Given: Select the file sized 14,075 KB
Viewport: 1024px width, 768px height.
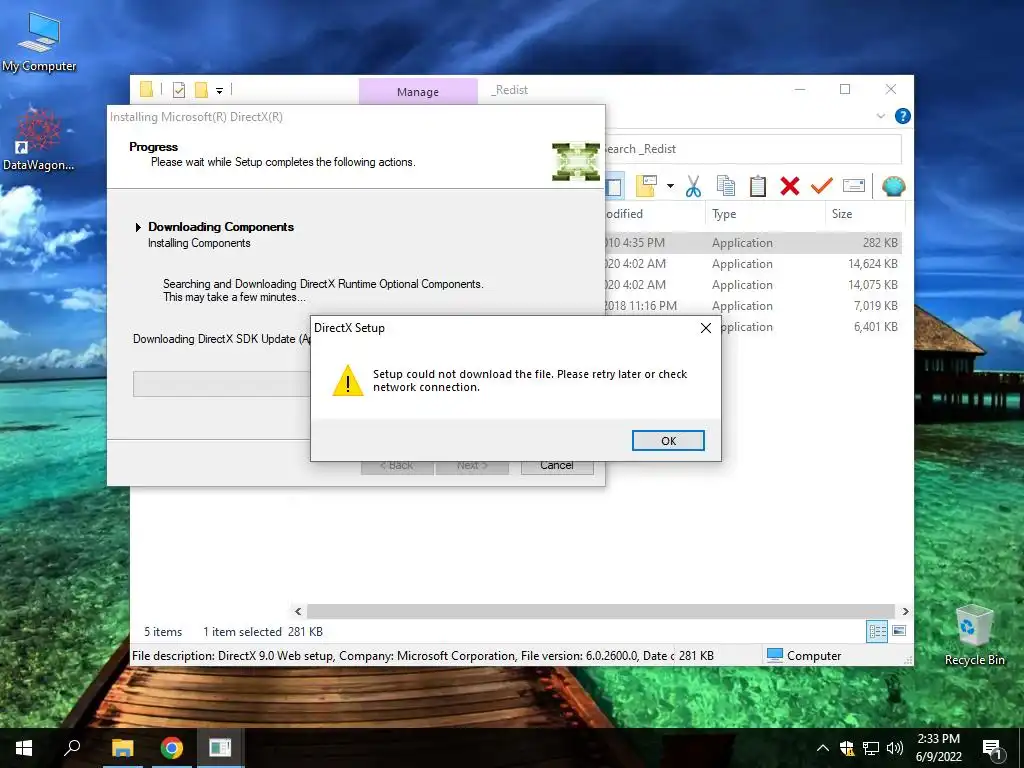Looking at the screenshot, I should coord(752,285).
